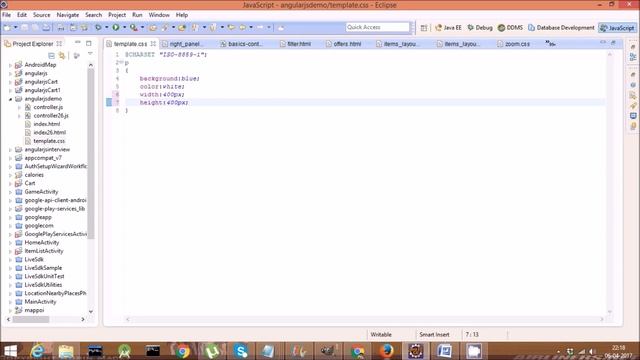Click the Windows Start button
The height and width of the screenshot is (360, 640).
(x=10, y=351)
